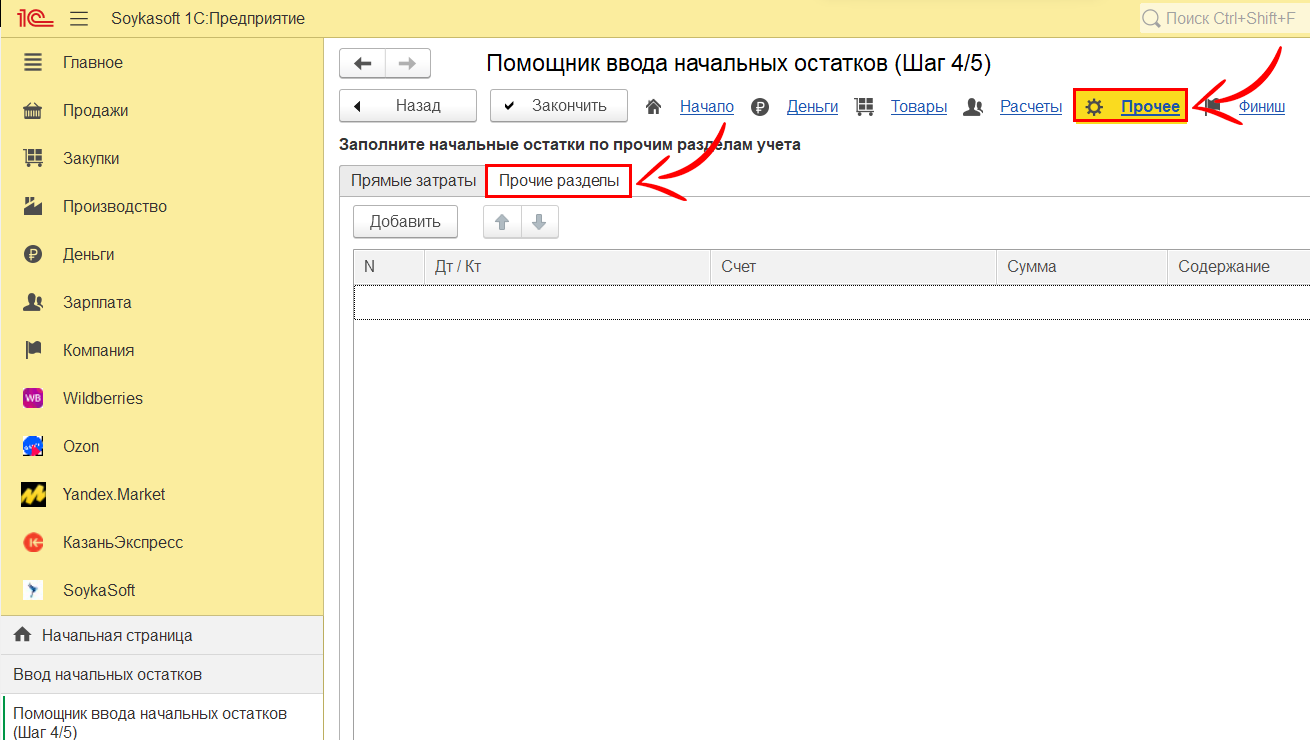The width and height of the screenshot is (1310, 740).
Task: Go forward with right arrow button
Action: (408, 63)
